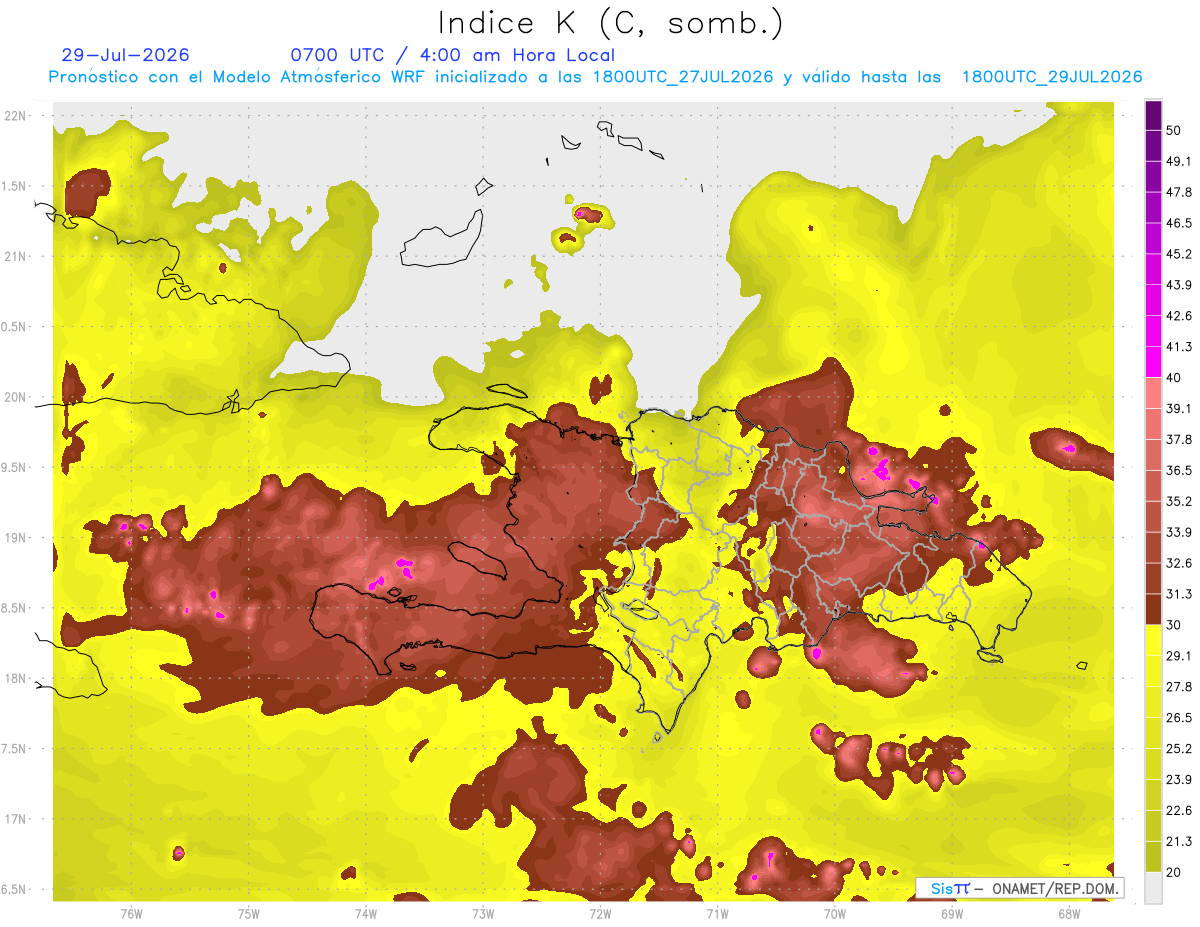Click the "9.5N" latitude label
The width and height of the screenshot is (1200, 927).
click(x=14, y=467)
